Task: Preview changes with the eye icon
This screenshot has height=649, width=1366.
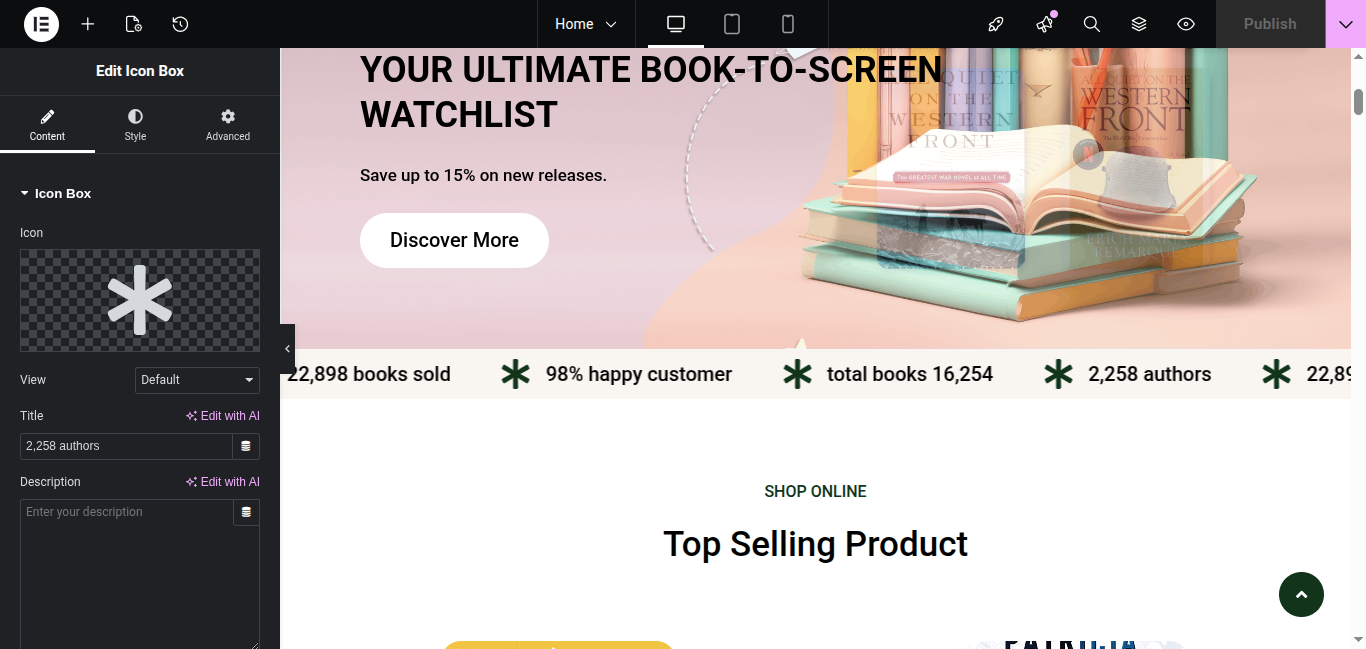Action: coord(1186,24)
